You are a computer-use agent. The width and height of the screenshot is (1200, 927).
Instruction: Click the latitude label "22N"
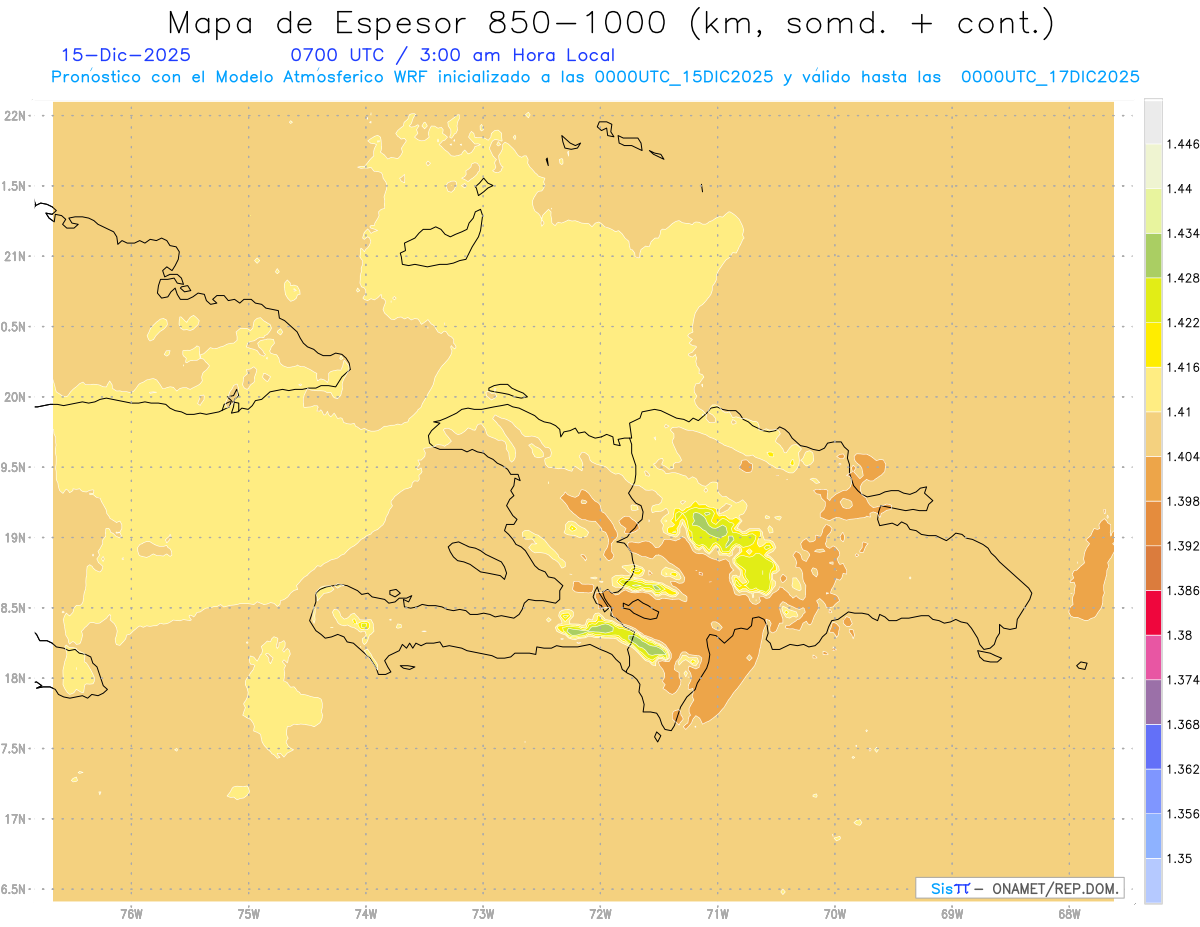14,116
